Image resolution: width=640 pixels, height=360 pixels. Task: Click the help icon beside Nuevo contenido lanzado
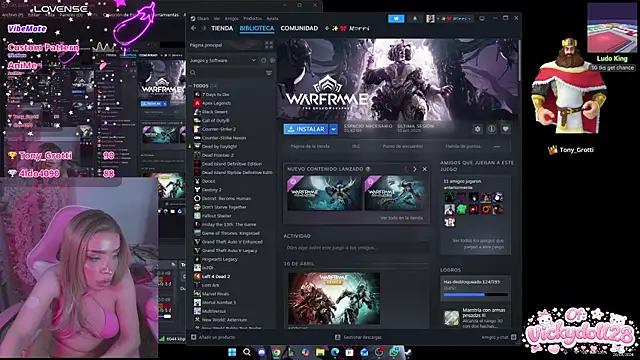(x=368, y=169)
